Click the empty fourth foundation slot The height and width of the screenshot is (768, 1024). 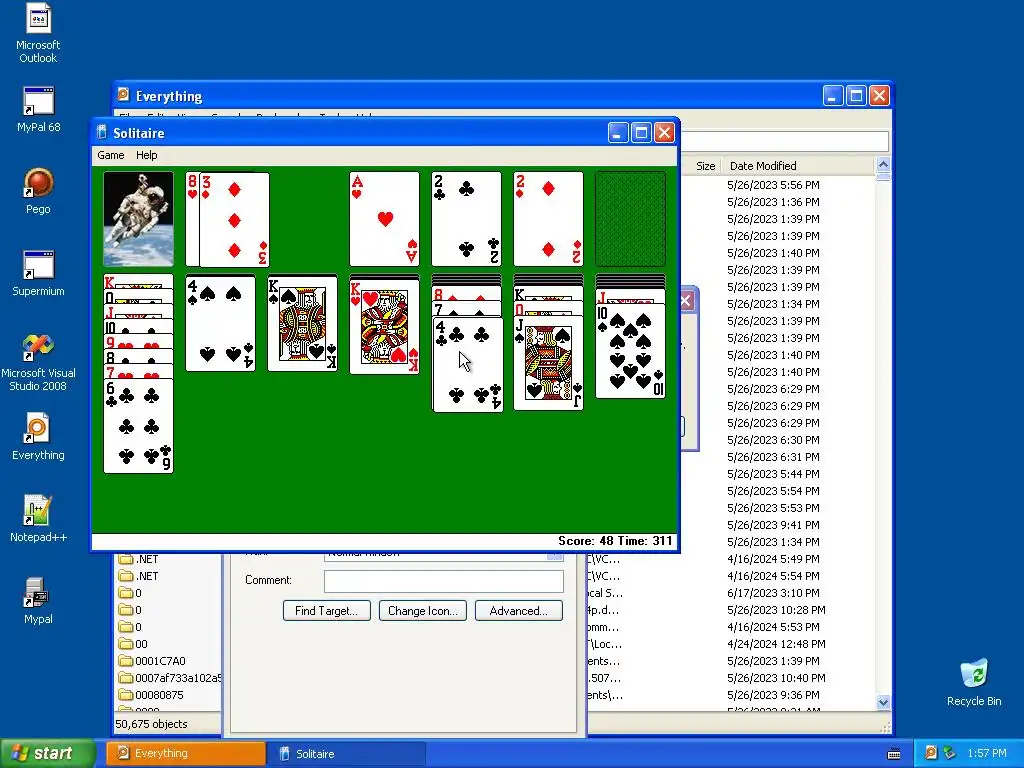(630, 219)
